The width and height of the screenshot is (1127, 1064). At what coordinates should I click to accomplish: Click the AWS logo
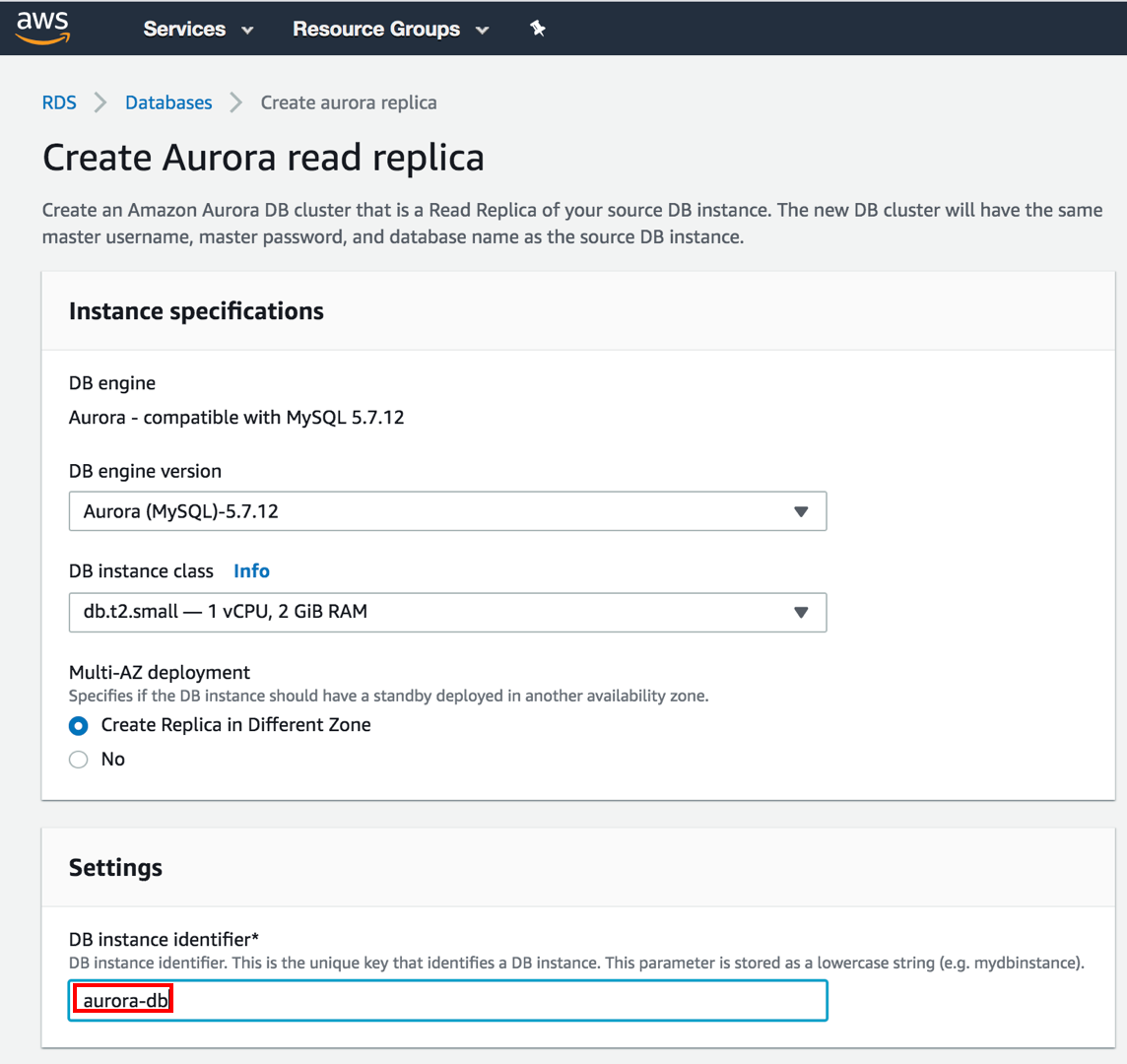(x=43, y=28)
